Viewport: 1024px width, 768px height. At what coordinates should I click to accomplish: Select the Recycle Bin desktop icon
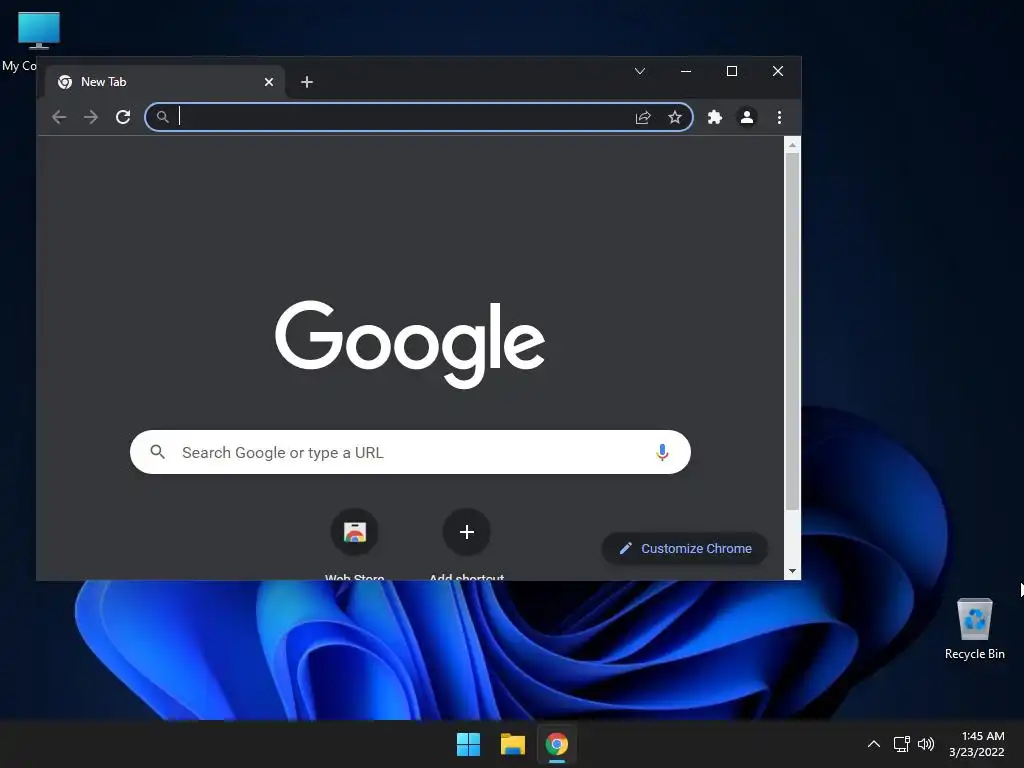tap(974, 629)
